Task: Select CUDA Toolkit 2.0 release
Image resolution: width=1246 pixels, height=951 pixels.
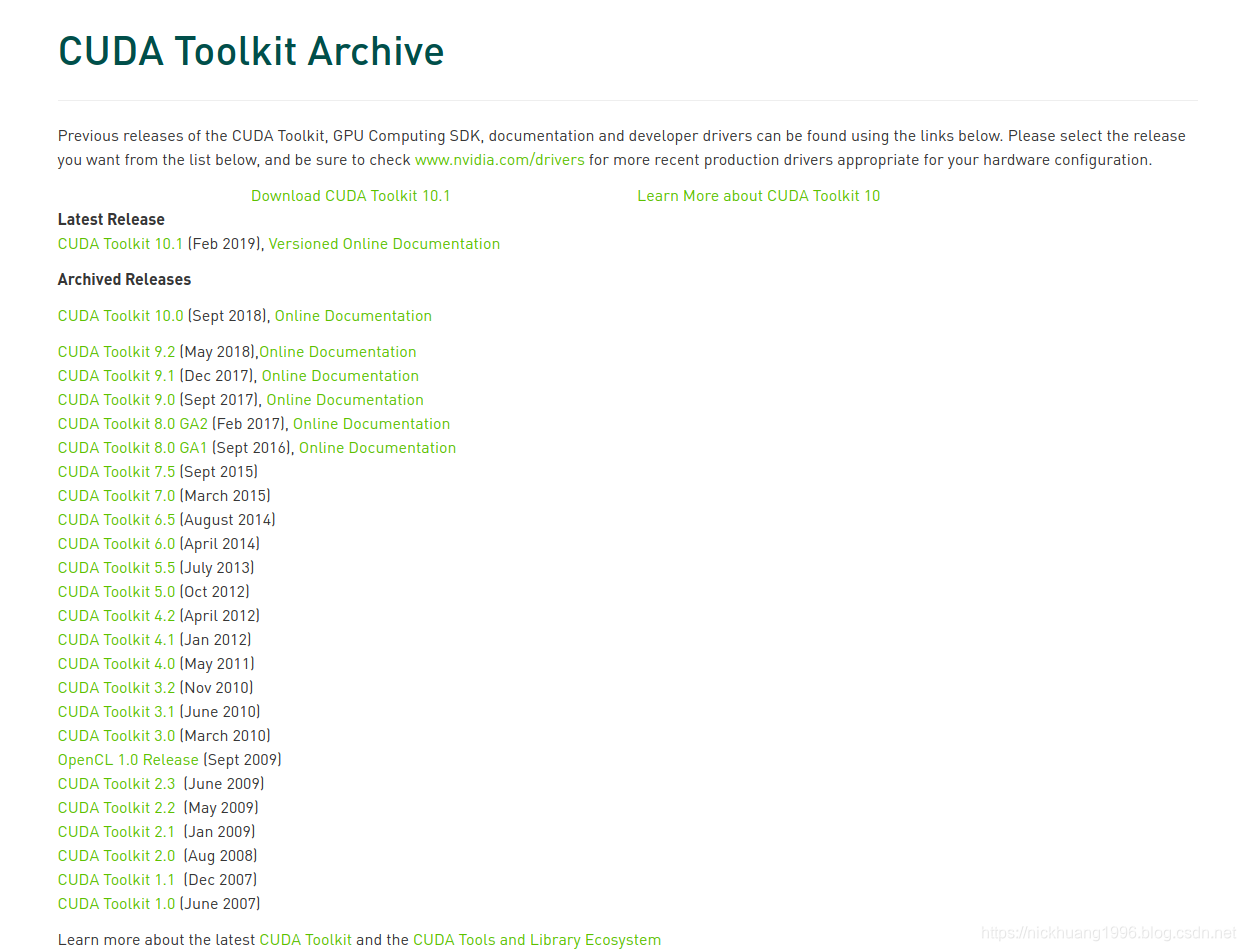Action: click(116, 856)
